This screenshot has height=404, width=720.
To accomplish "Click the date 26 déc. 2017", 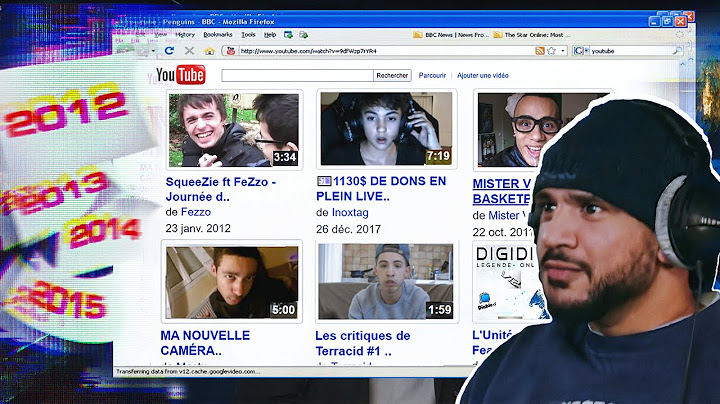I will coord(348,229).
